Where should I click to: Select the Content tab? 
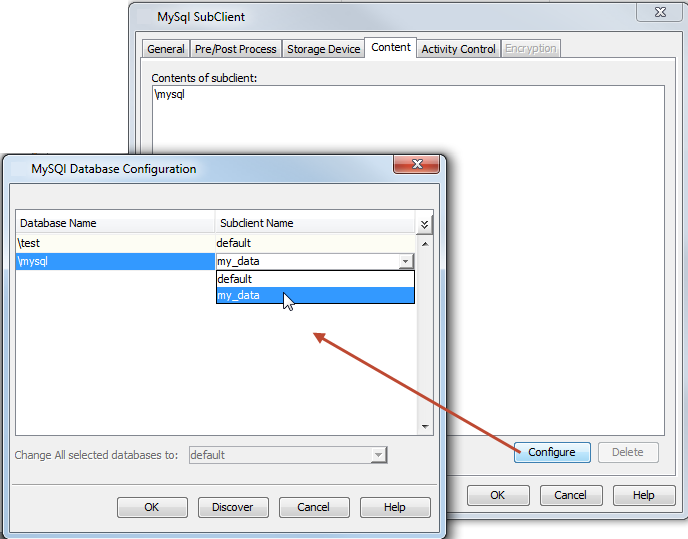390,48
